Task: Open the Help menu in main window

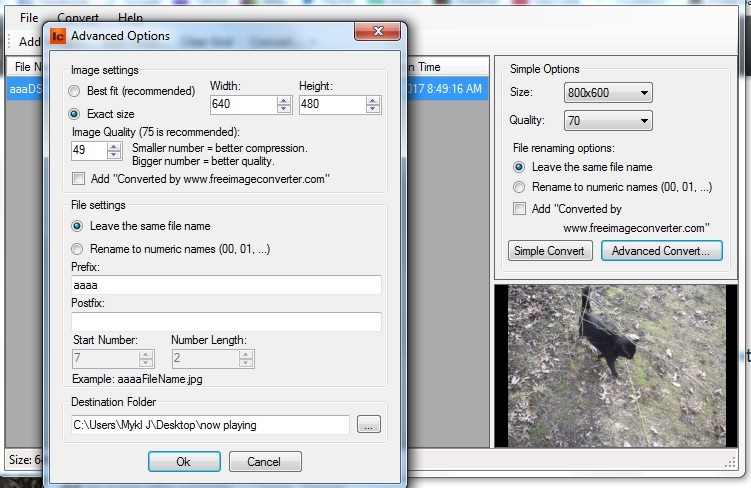Action: coord(130,18)
